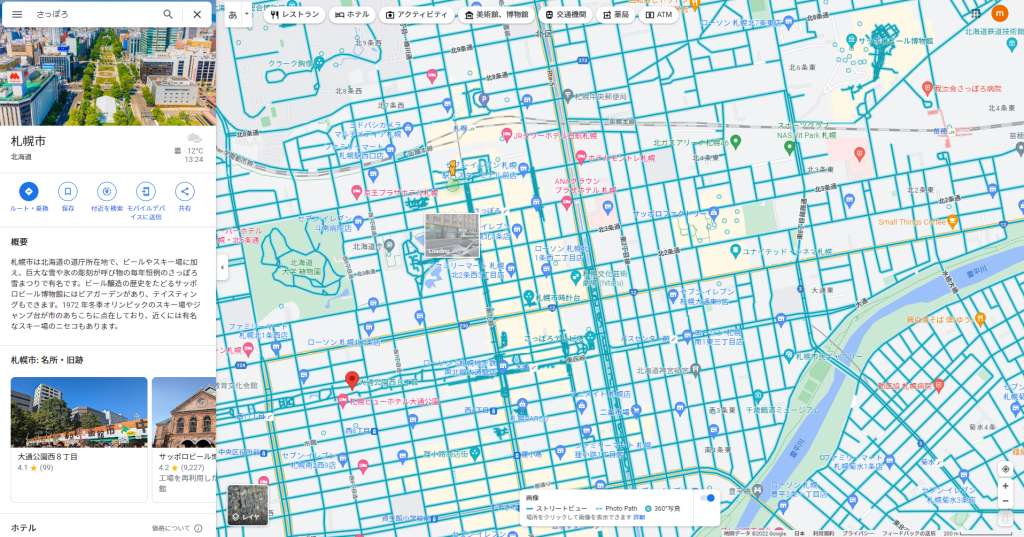Image resolution: width=1024 pixels, height=537 pixels.
Task: Click the 札幌ビューホテル大通公園 pin
Action: coord(342,402)
